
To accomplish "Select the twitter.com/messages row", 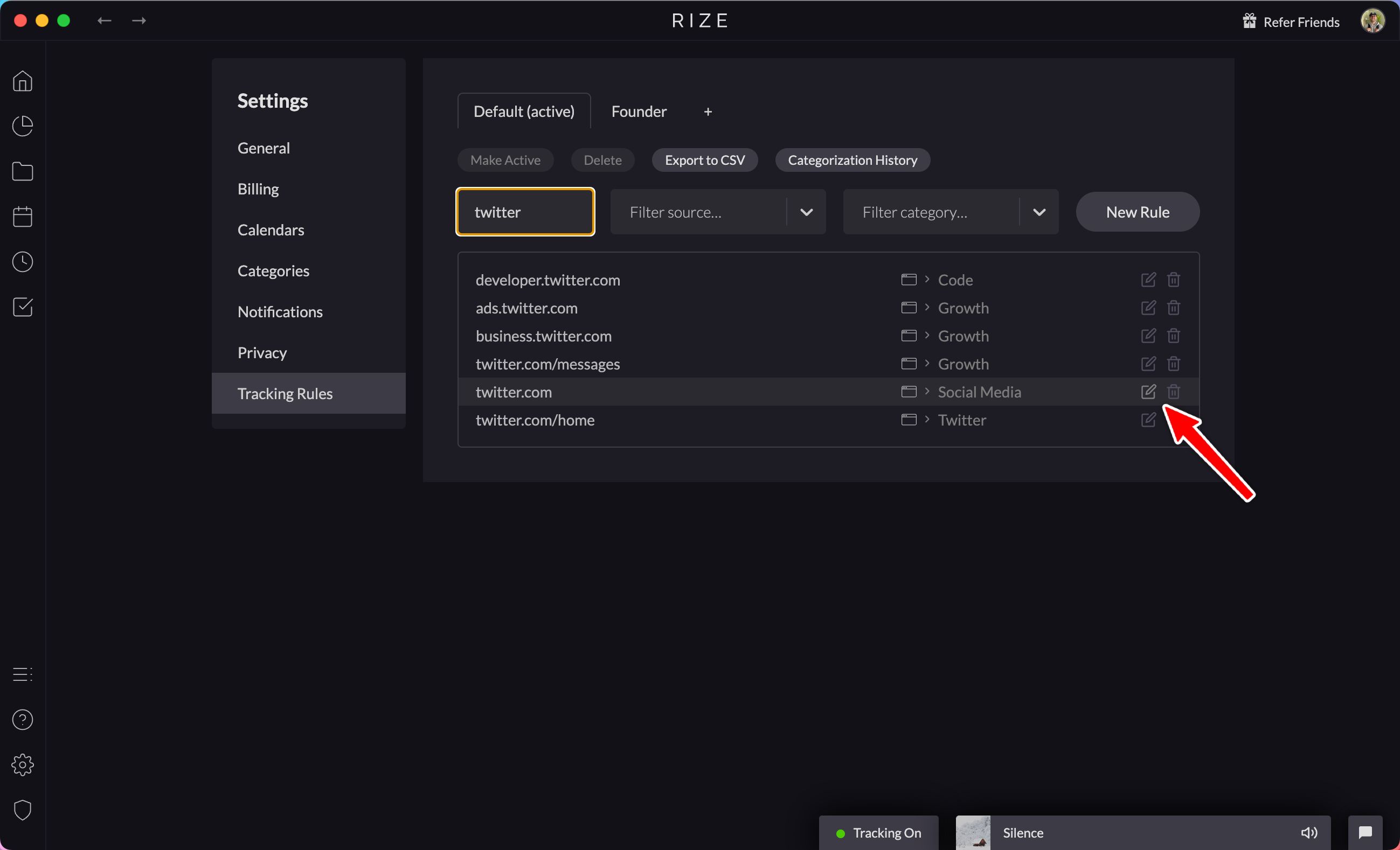I will pyautogui.click(x=828, y=364).
